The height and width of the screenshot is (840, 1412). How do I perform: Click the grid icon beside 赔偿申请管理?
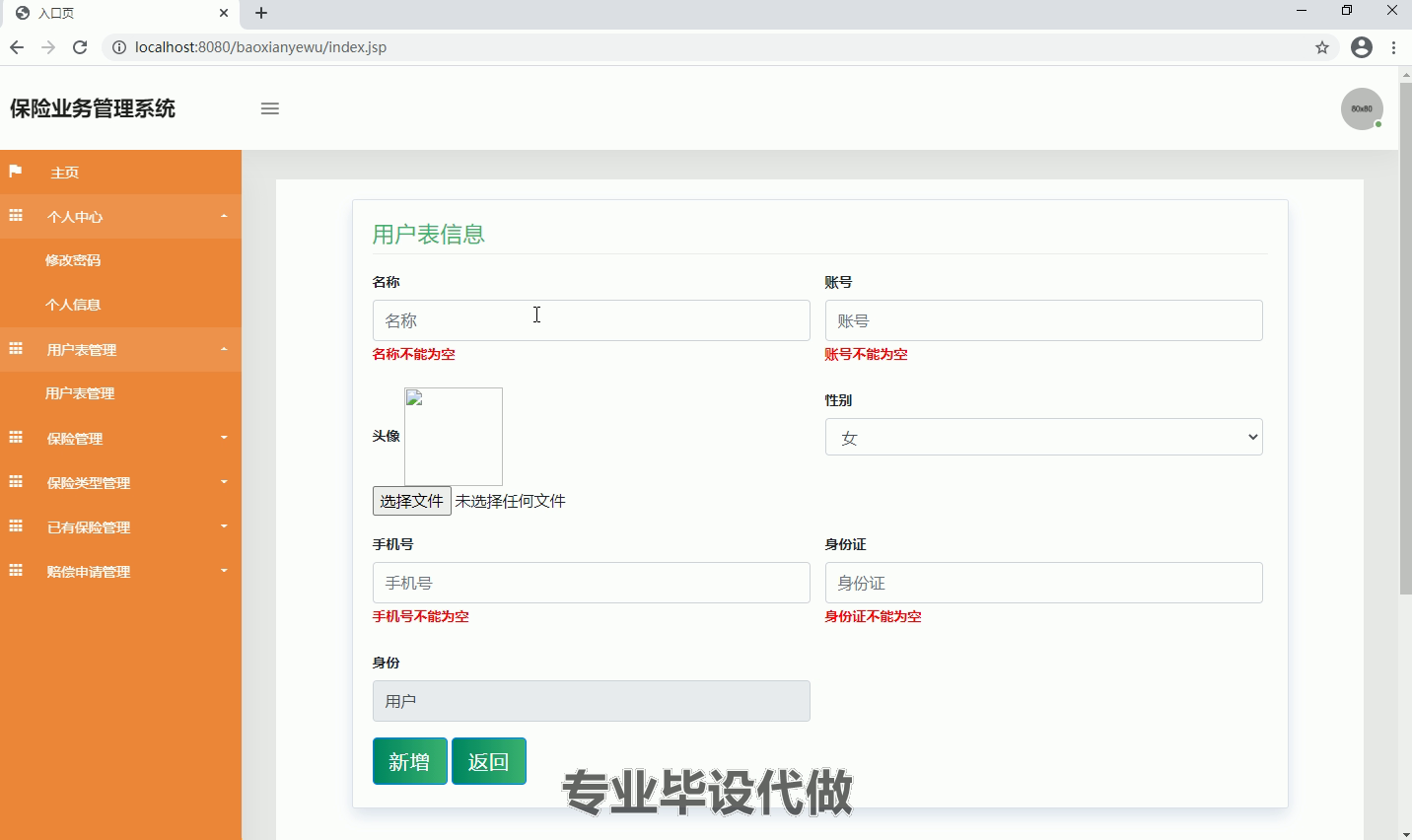coord(16,571)
